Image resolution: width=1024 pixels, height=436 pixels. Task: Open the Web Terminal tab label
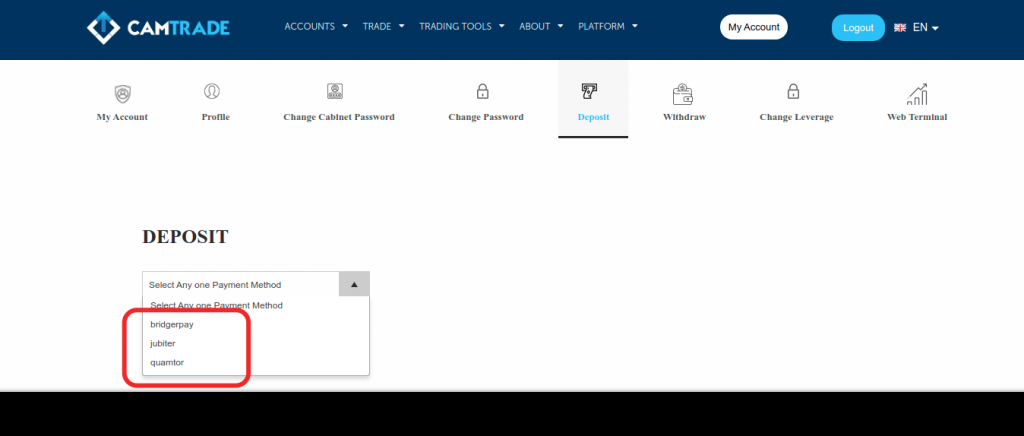(x=917, y=117)
